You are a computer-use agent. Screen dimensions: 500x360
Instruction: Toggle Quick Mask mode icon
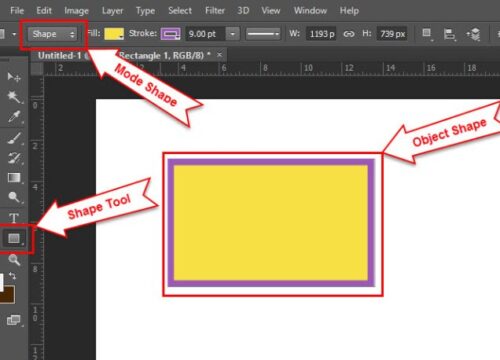tap(14, 320)
